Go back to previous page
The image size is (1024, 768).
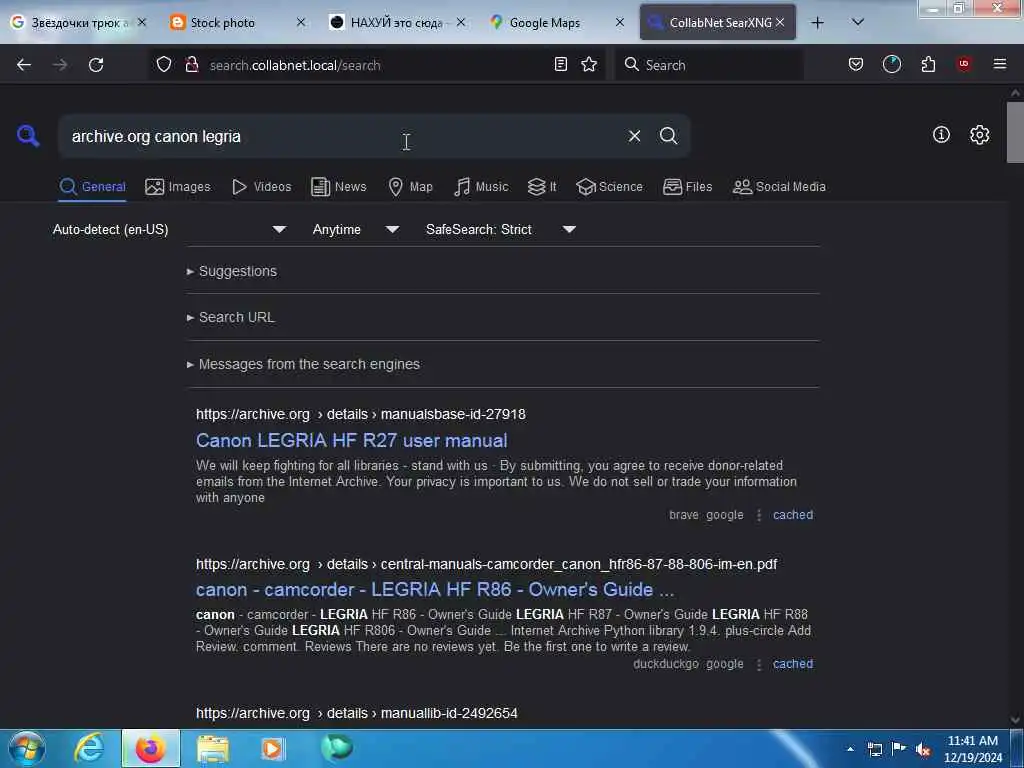[x=24, y=65]
